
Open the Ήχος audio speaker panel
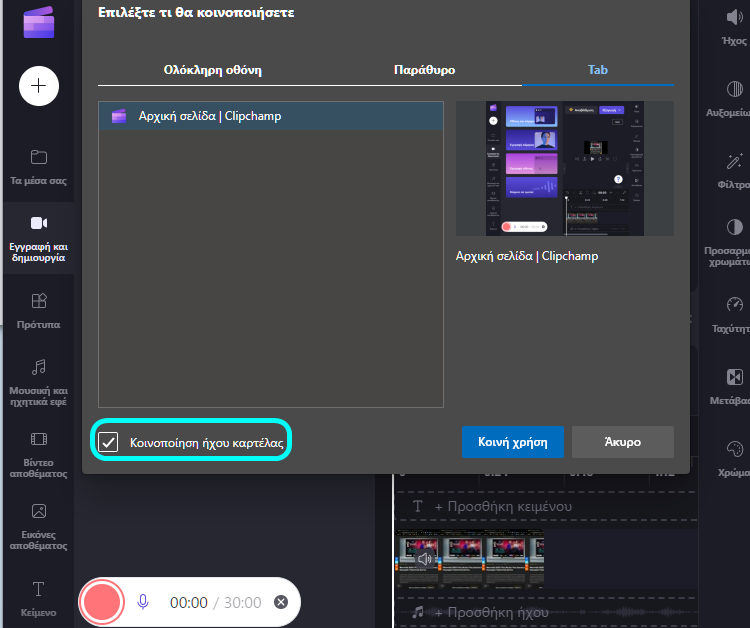click(734, 28)
